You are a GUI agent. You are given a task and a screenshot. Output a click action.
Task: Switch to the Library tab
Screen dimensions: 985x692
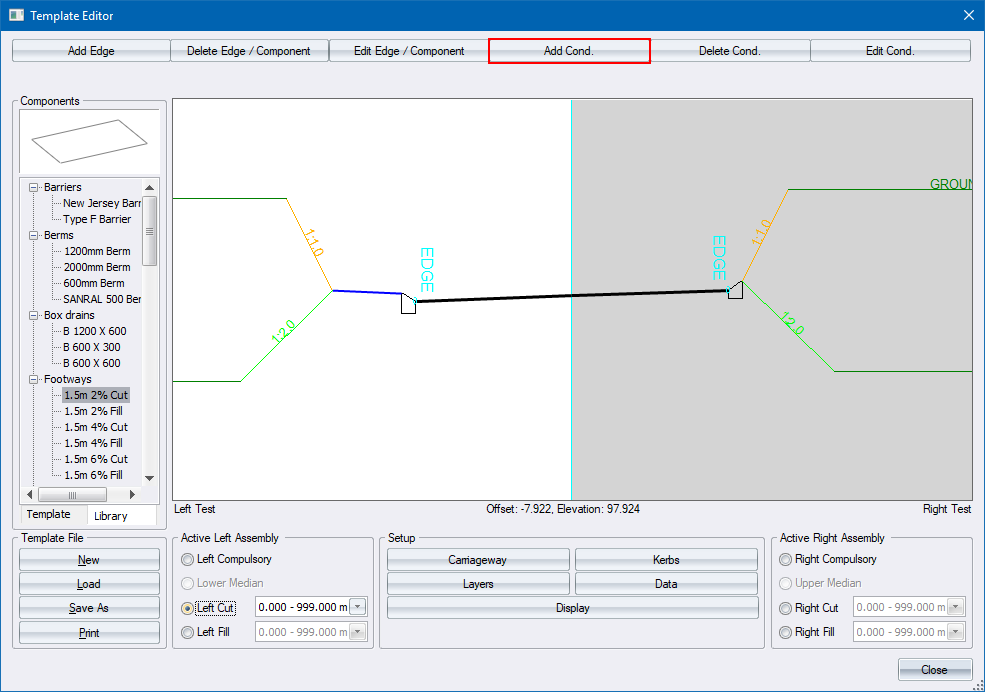point(110,516)
